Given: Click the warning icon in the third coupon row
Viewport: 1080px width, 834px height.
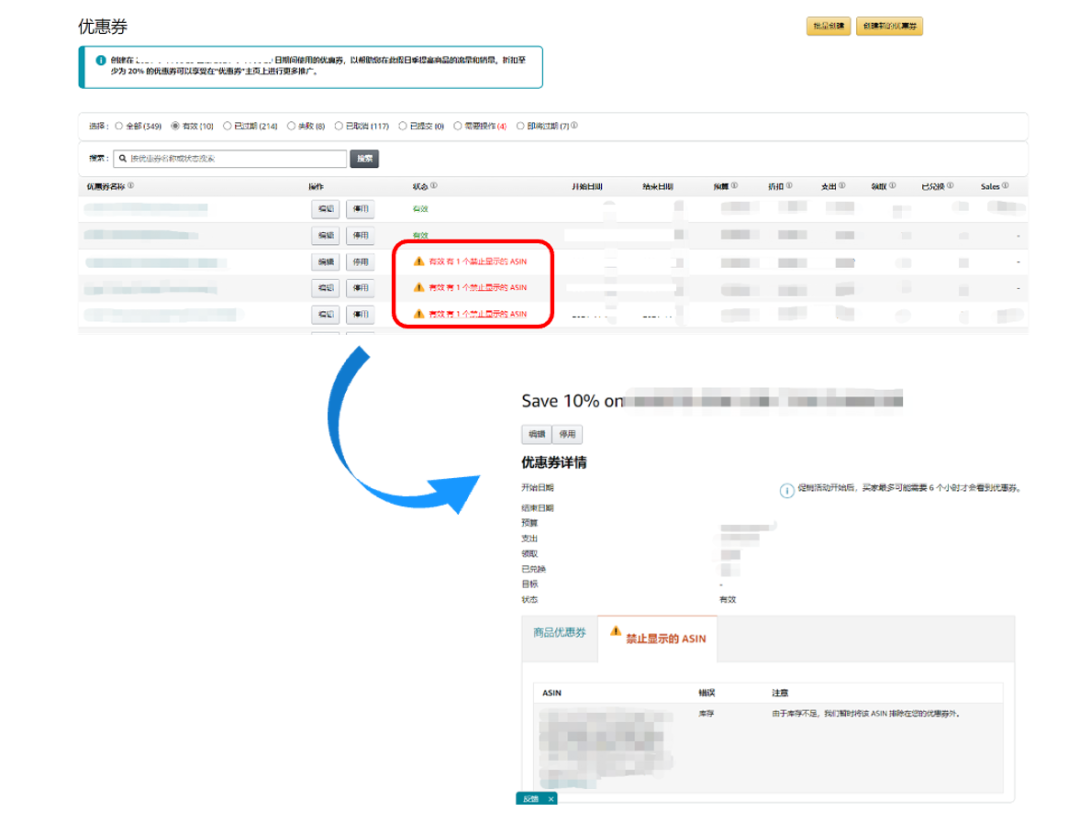Looking at the screenshot, I should (x=419, y=261).
